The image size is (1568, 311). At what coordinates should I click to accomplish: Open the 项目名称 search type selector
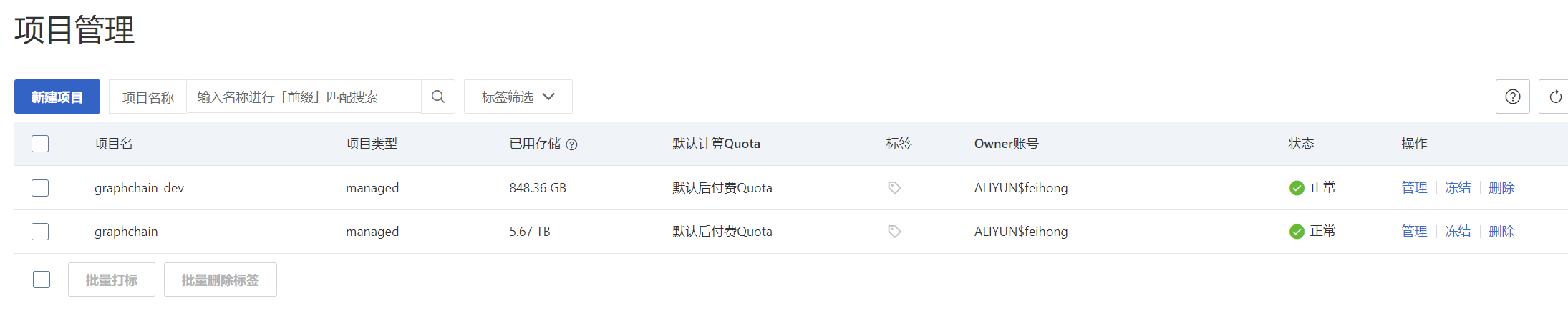tap(148, 97)
